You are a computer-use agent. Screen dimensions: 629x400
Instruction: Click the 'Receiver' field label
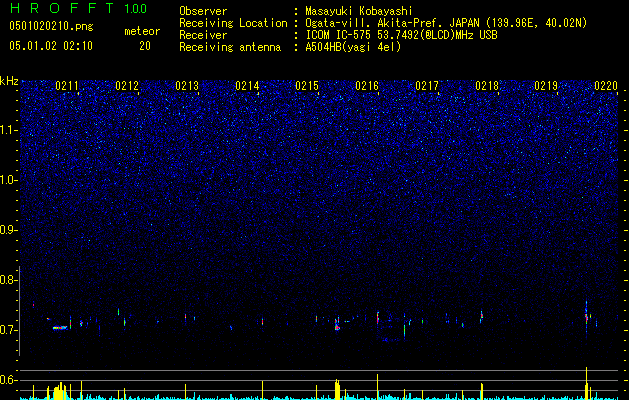pyautogui.click(x=203, y=35)
